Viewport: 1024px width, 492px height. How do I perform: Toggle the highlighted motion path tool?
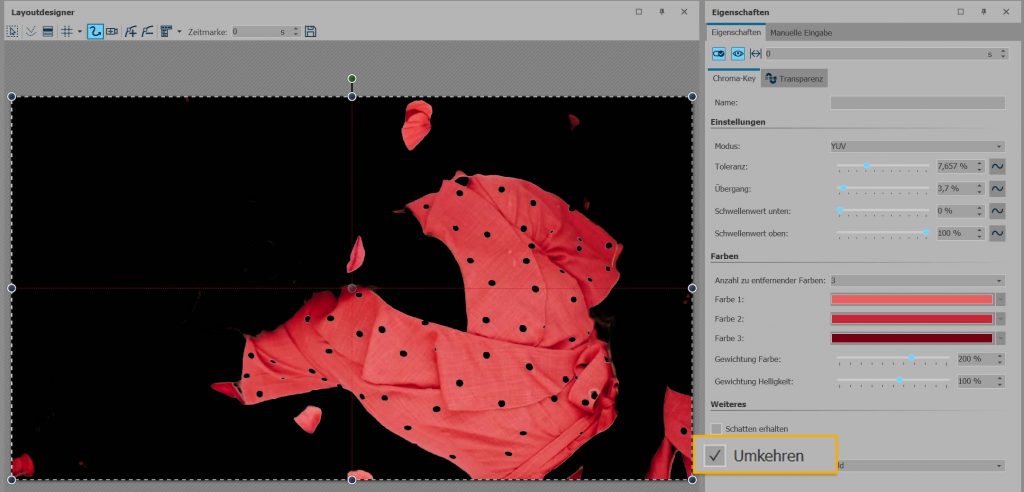[95, 32]
